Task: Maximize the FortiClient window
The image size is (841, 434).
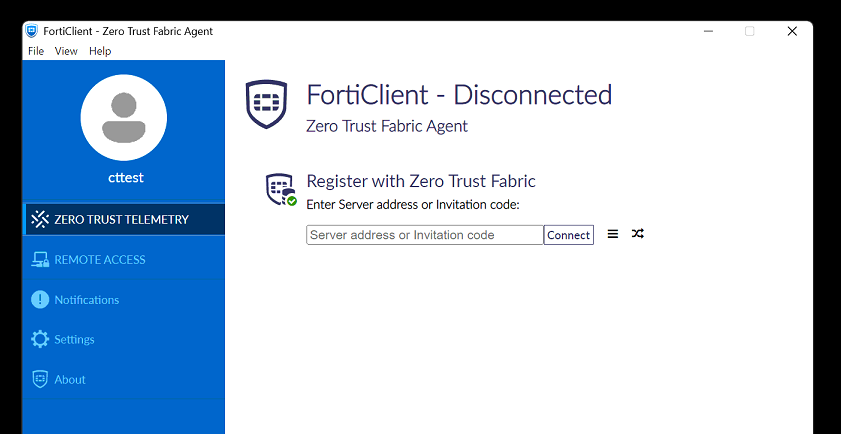Action: coord(750,31)
